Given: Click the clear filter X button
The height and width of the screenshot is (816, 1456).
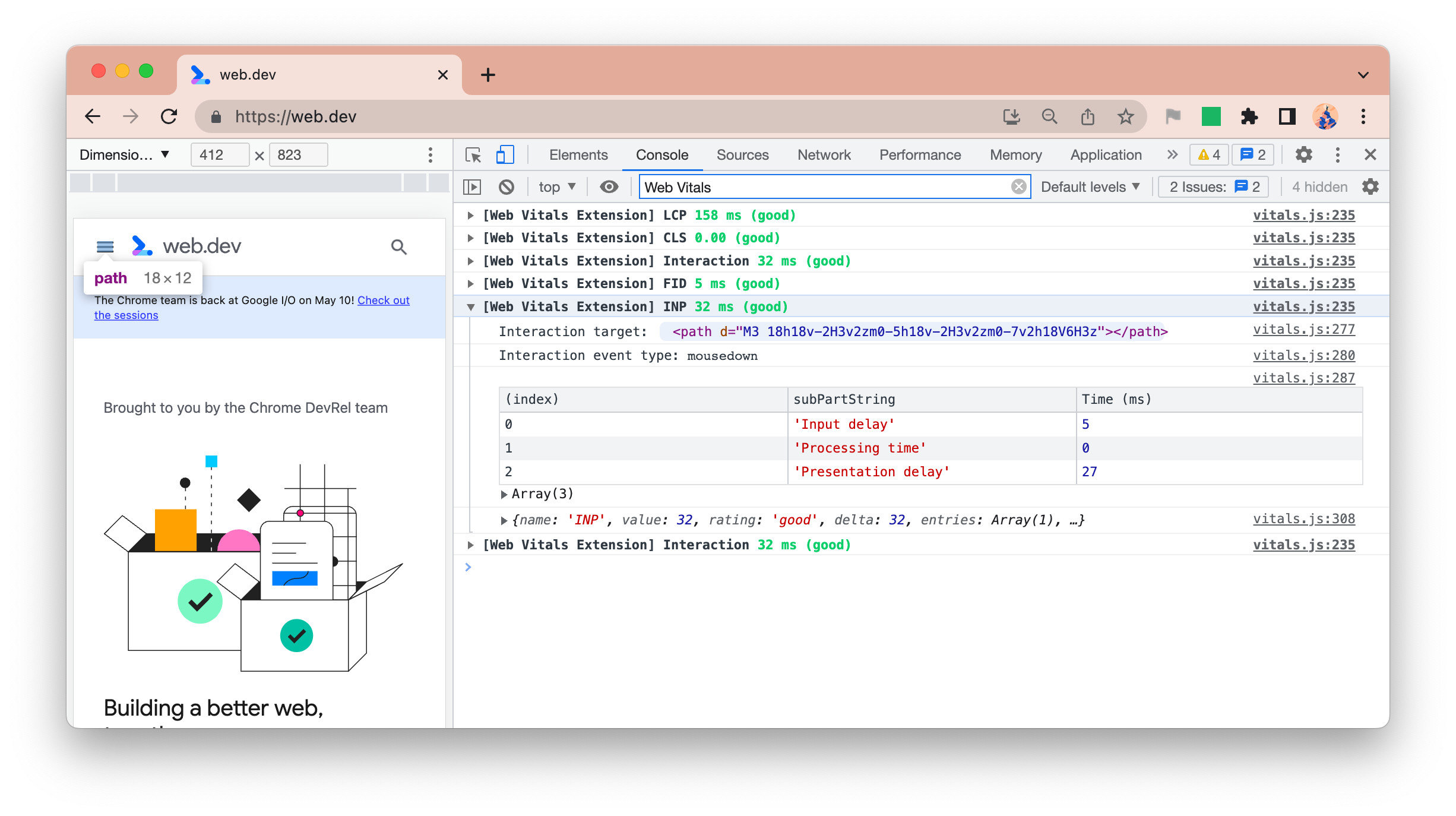Looking at the screenshot, I should (1018, 187).
